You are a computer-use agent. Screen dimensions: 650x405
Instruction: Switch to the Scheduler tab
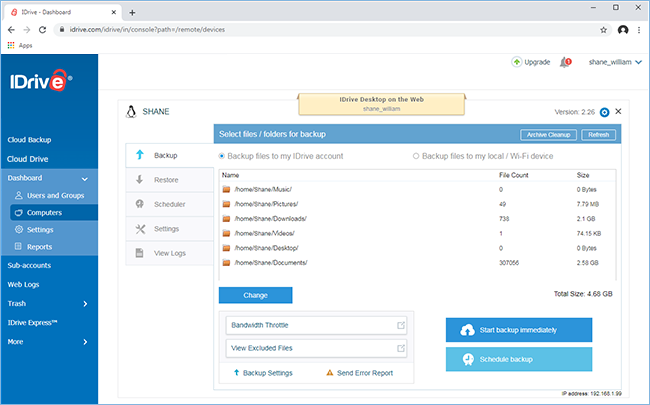[x=170, y=204]
